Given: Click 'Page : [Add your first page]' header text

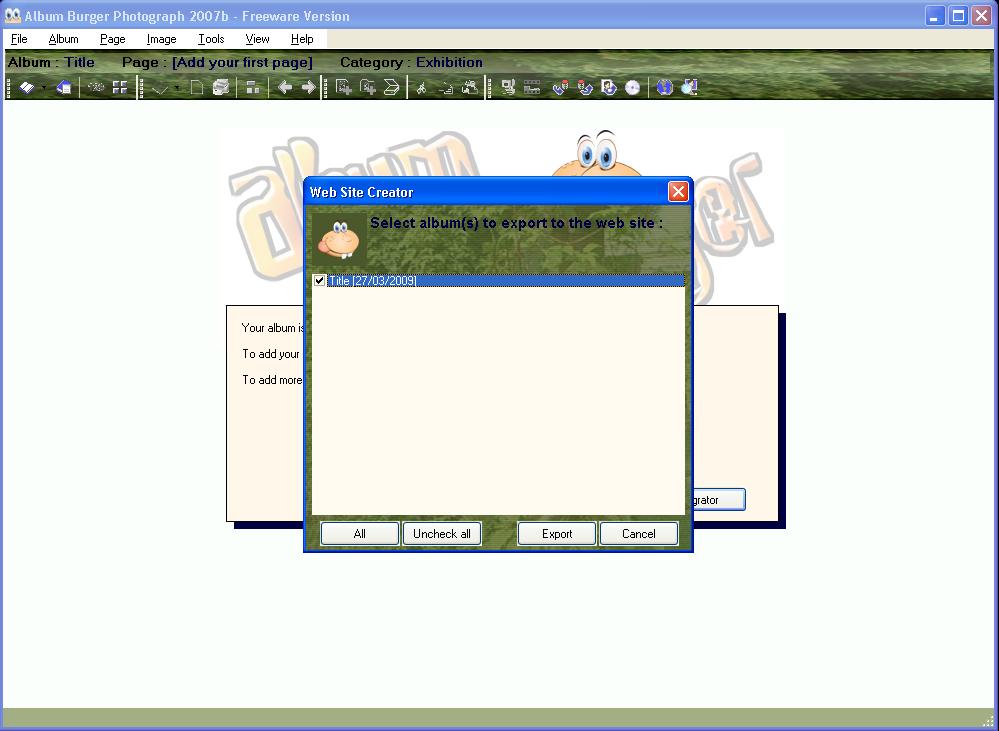Looking at the screenshot, I should tap(217, 62).
